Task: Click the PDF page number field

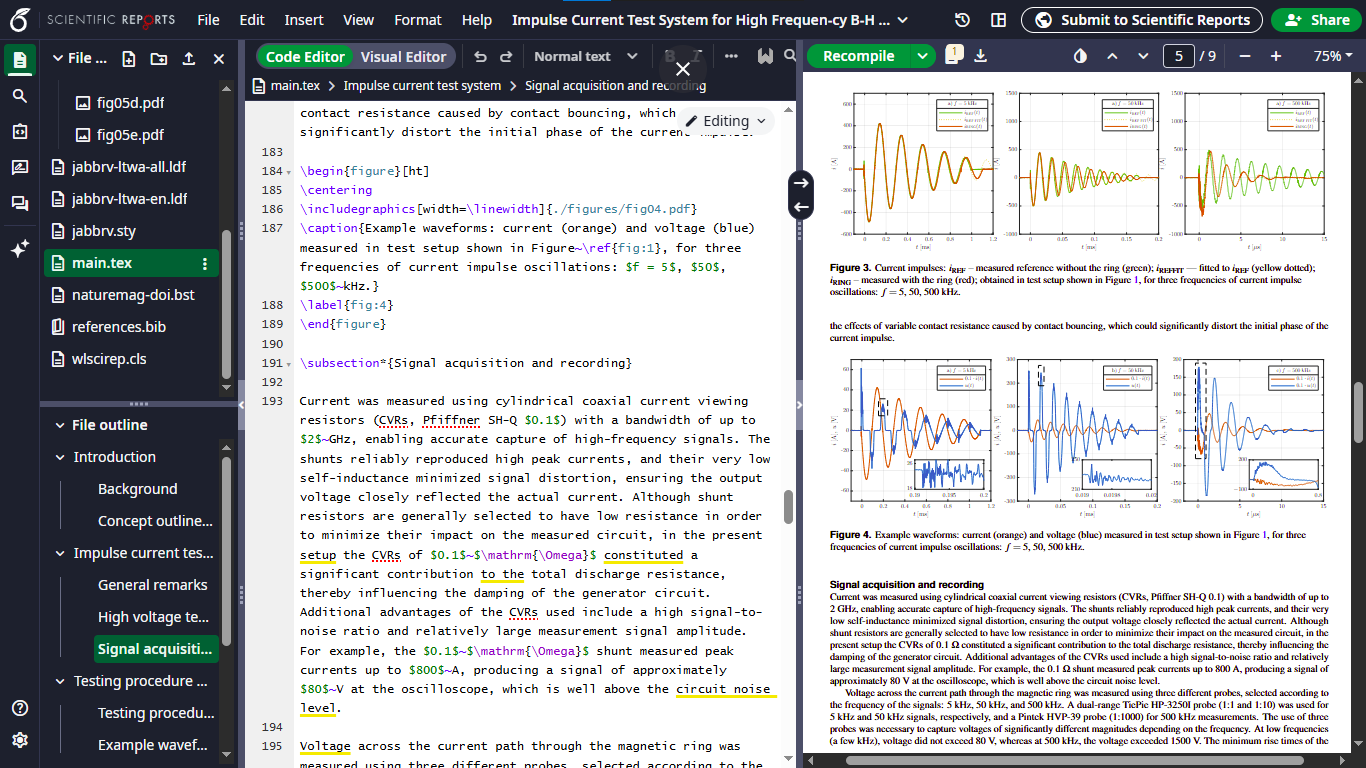Action: [x=1179, y=56]
